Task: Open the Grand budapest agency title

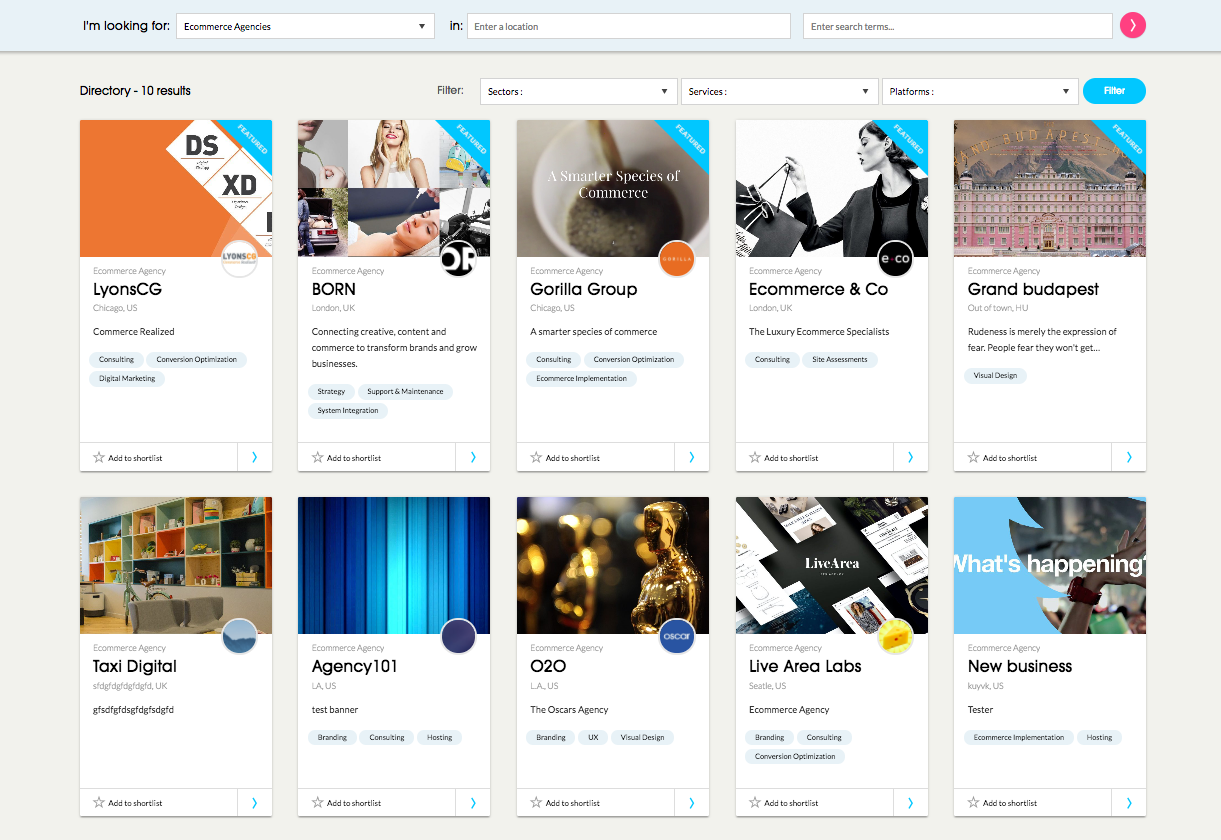Action: [1033, 289]
